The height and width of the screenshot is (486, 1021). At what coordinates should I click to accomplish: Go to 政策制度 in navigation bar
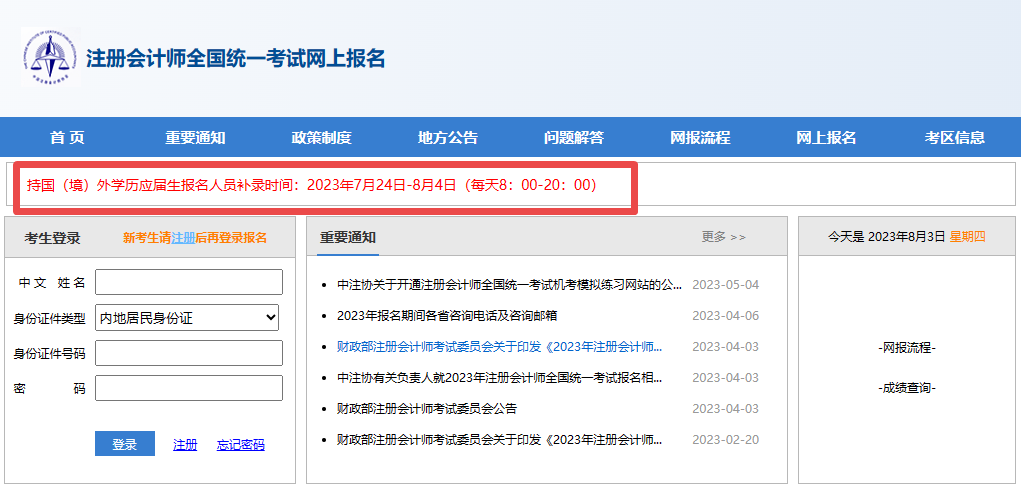(321, 138)
